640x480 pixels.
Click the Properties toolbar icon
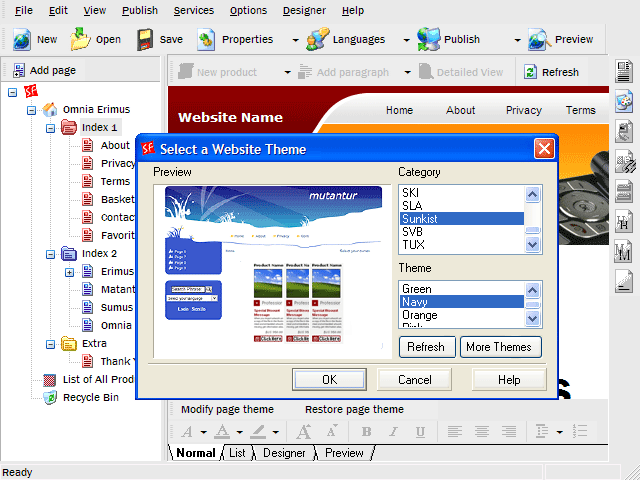206,39
